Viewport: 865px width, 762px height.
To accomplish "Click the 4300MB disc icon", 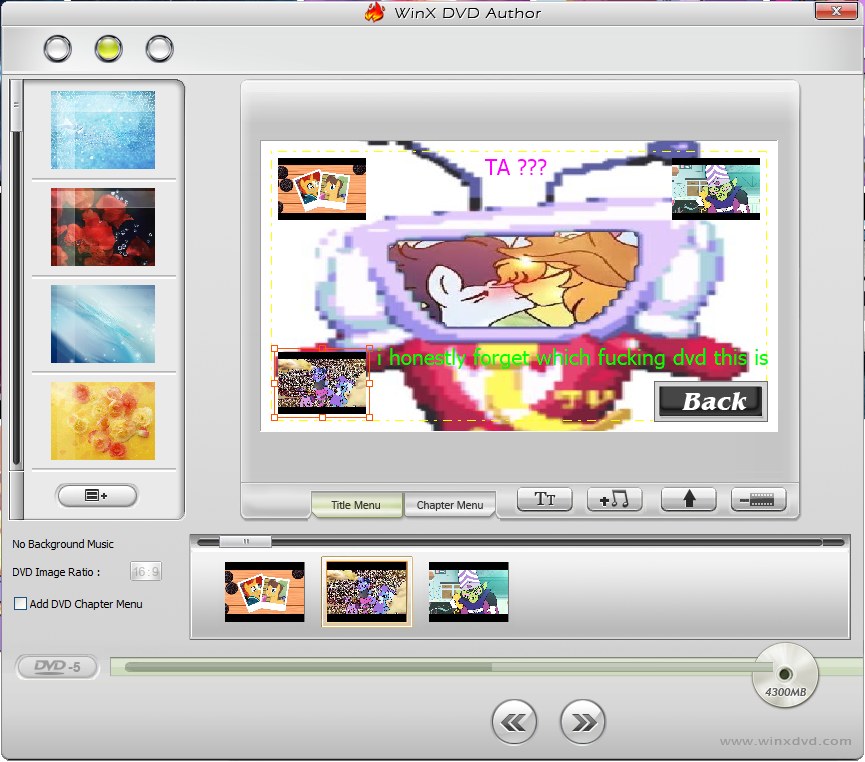I will [785, 675].
